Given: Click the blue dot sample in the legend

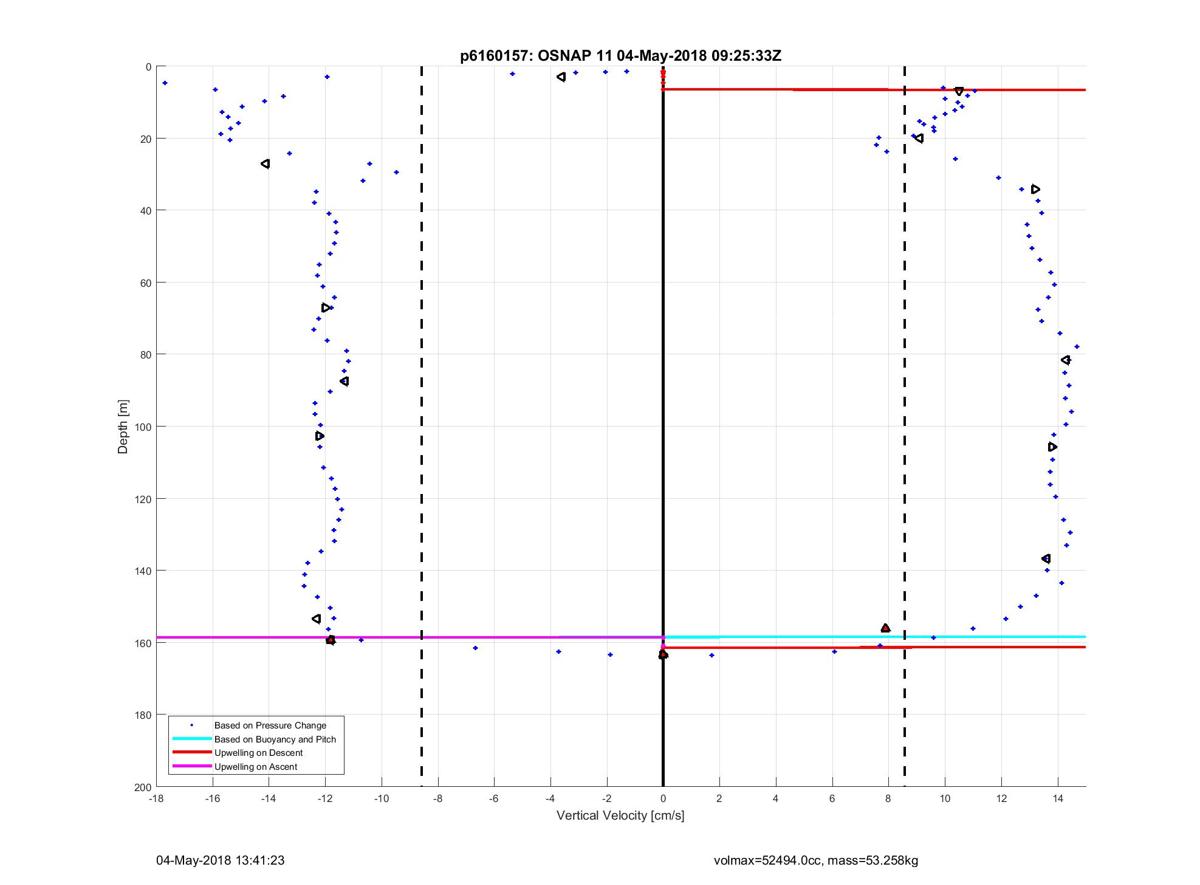Looking at the screenshot, I should pyautogui.click(x=191, y=725).
